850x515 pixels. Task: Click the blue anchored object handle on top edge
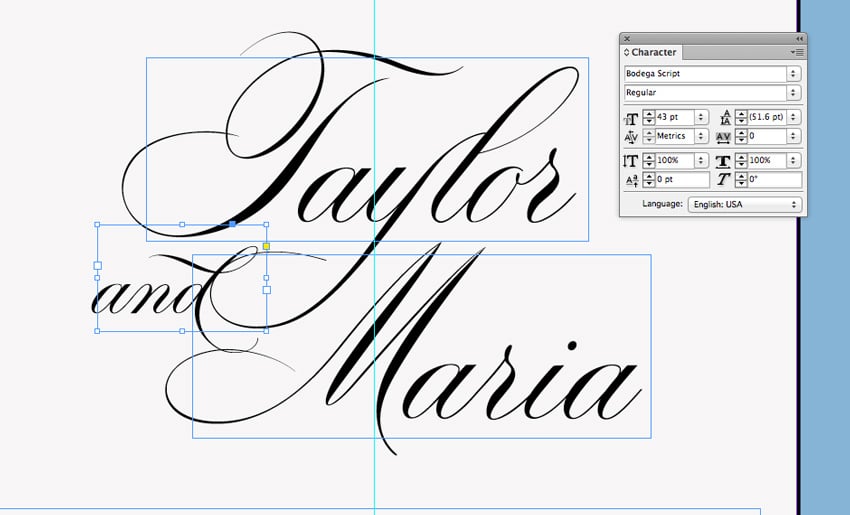pyautogui.click(x=233, y=224)
